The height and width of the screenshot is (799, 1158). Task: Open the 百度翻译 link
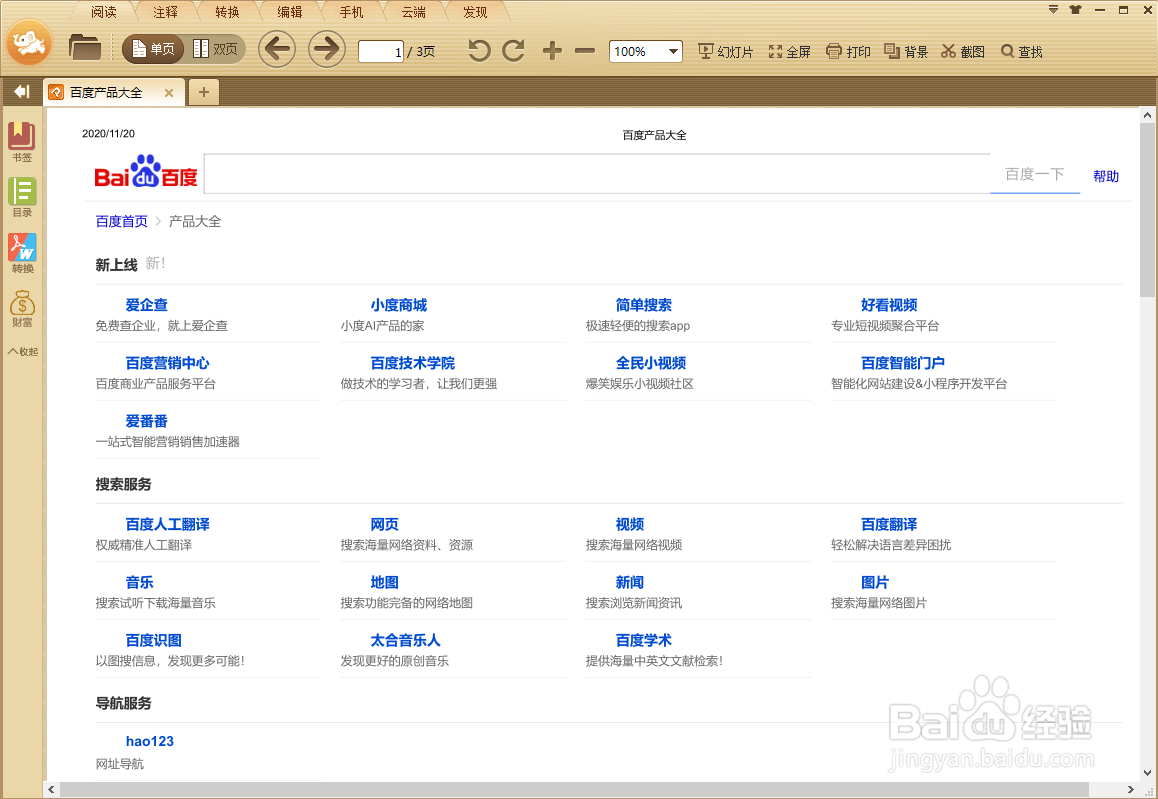889,524
